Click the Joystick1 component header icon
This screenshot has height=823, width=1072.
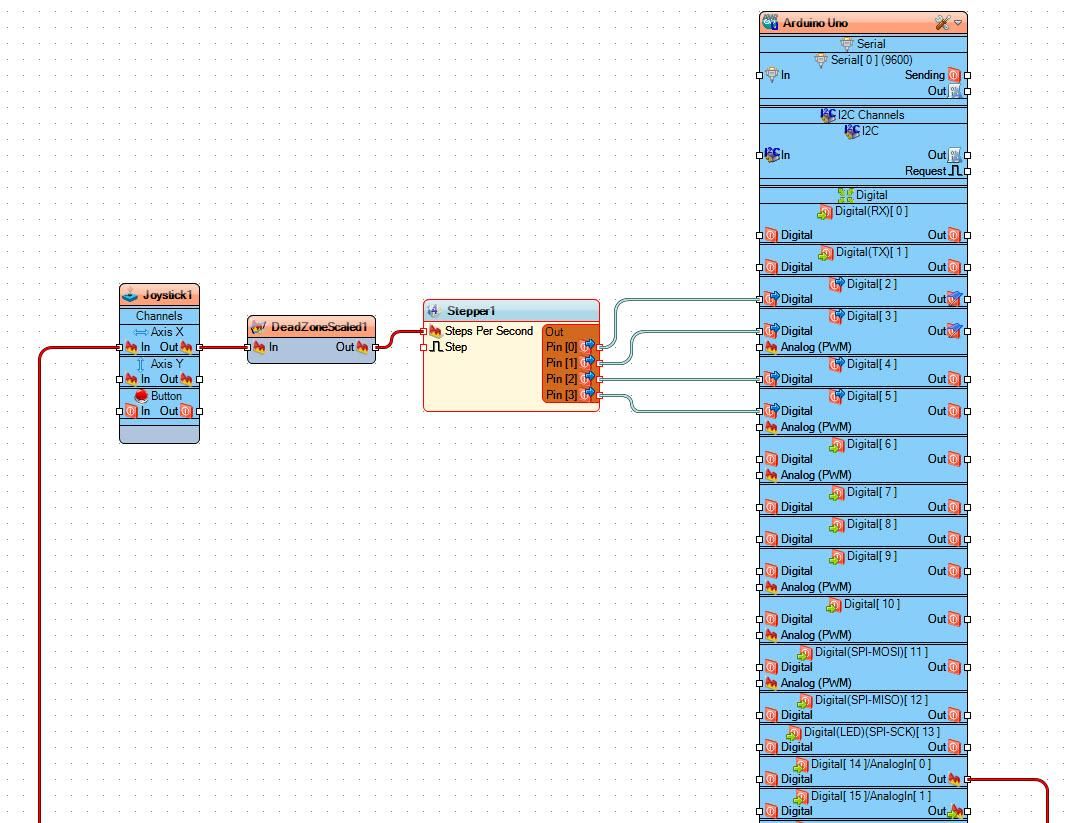coord(129,294)
